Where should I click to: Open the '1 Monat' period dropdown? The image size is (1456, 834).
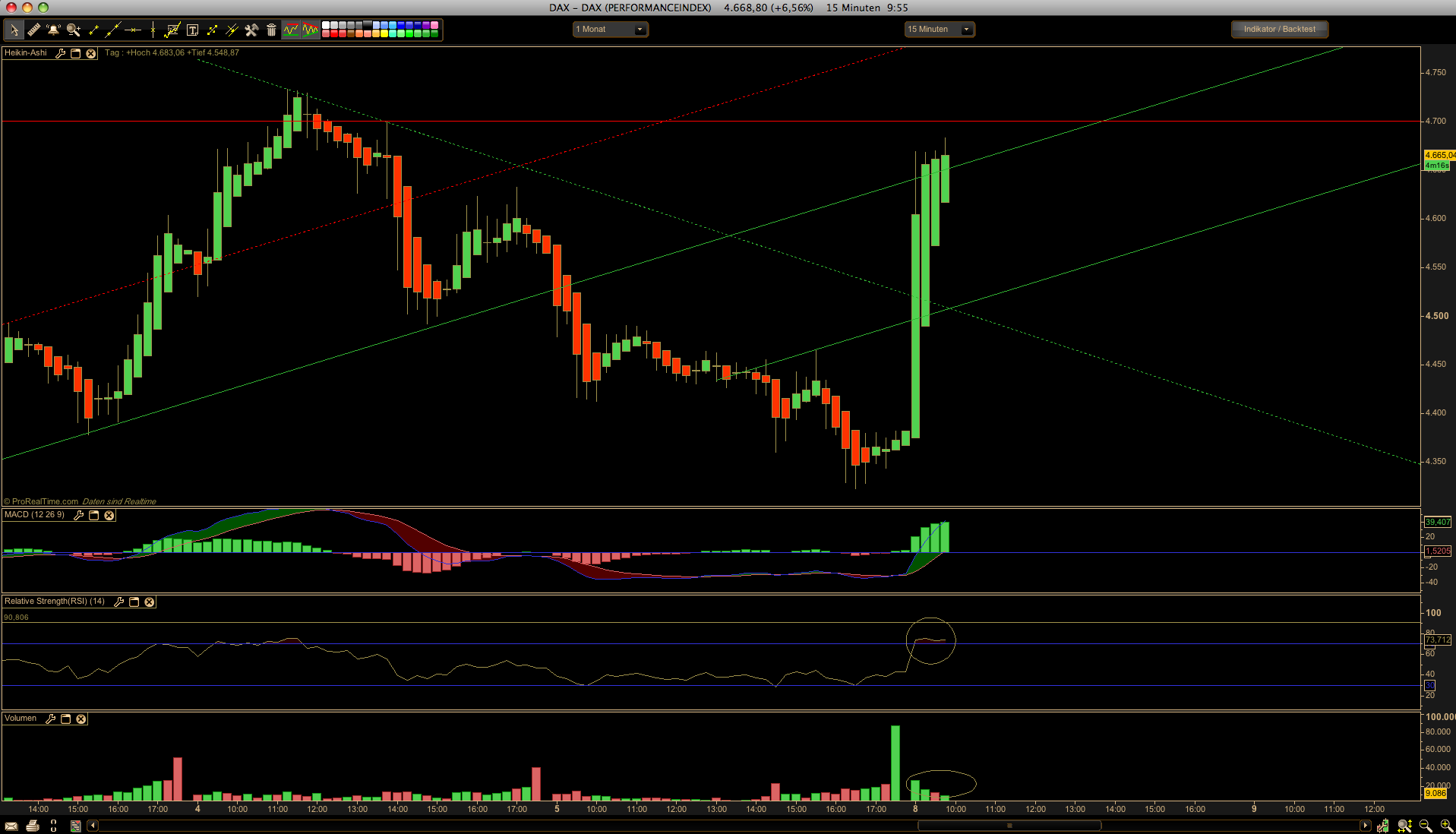tap(610, 30)
